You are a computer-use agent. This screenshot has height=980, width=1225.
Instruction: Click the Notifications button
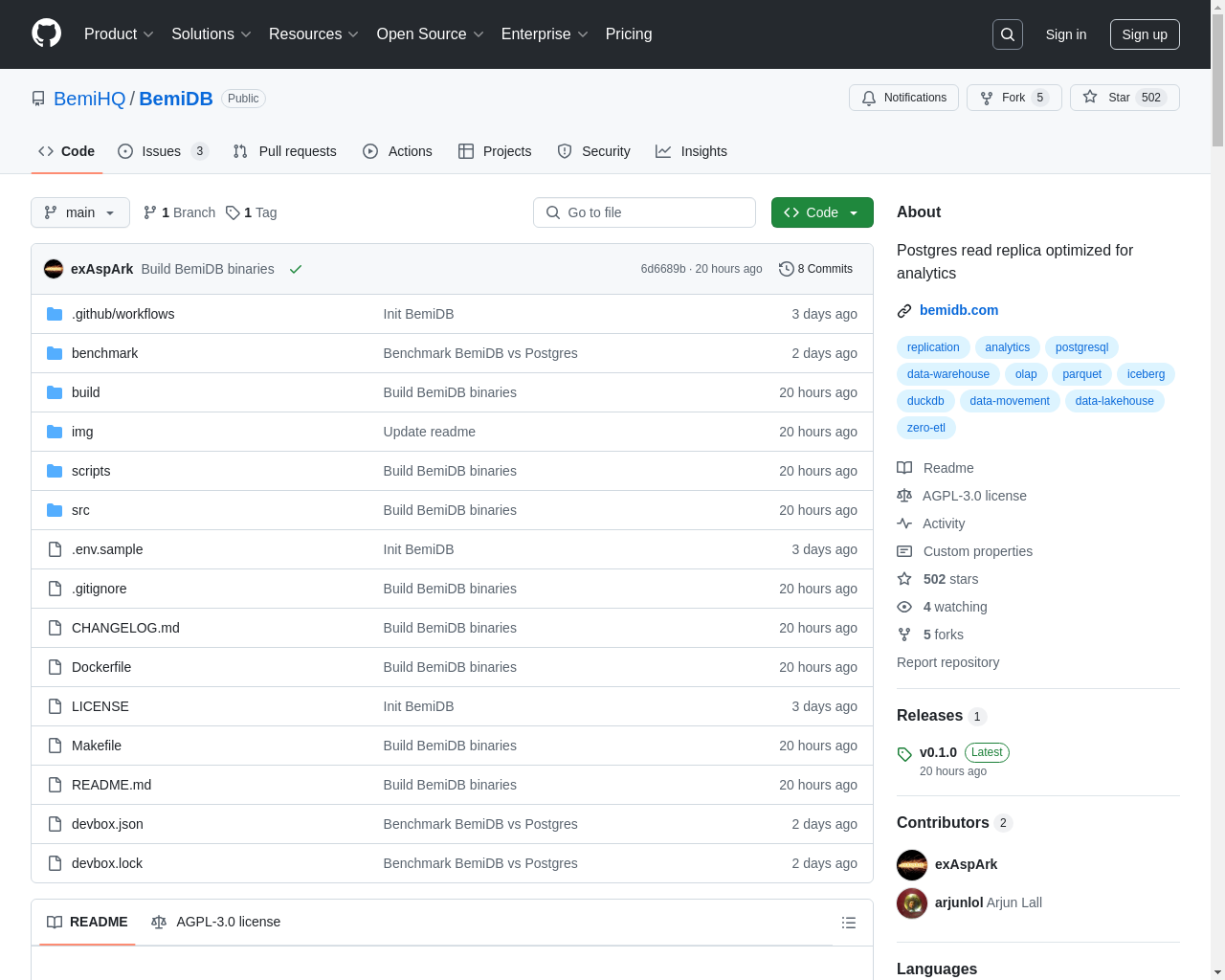click(903, 98)
